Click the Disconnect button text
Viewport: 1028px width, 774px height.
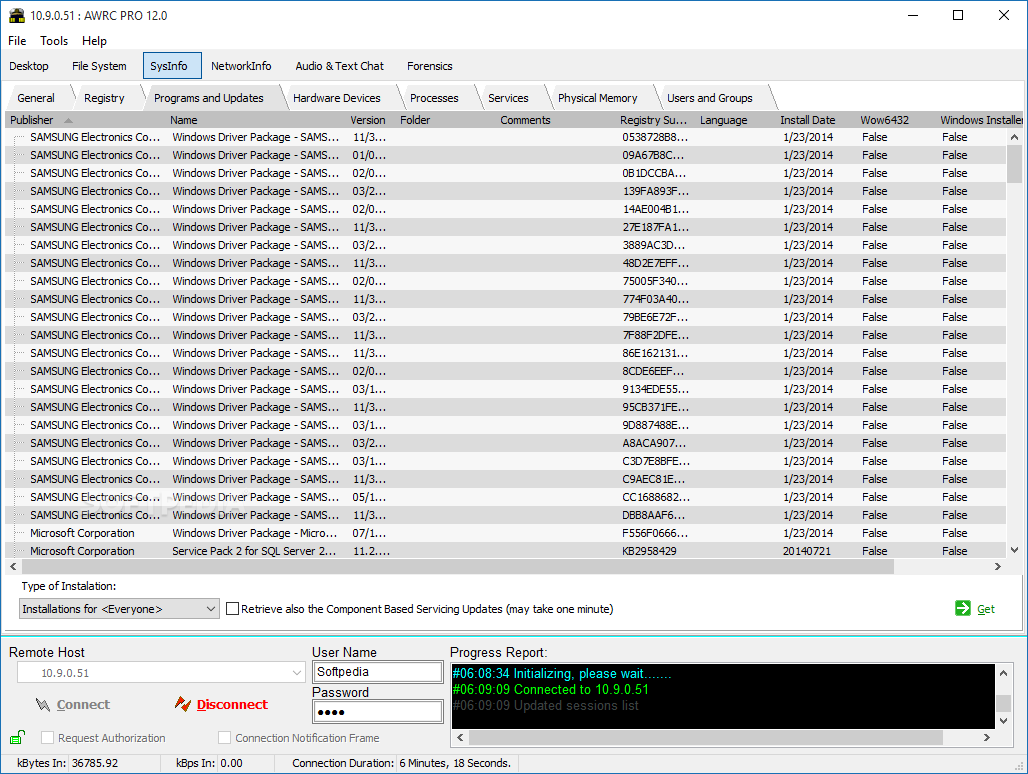click(x=232, y=705)
